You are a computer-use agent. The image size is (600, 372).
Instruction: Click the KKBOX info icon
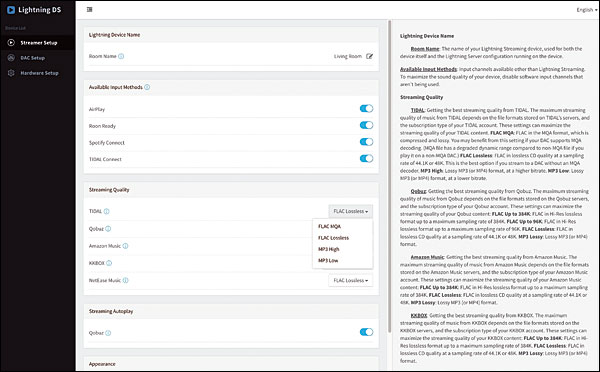click(x=109, y=263)
